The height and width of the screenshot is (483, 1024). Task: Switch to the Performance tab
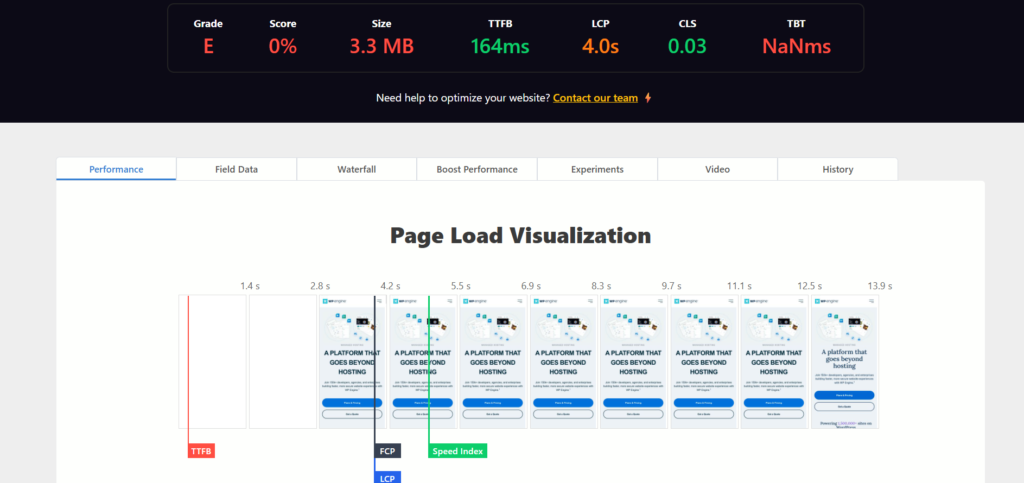116,169
